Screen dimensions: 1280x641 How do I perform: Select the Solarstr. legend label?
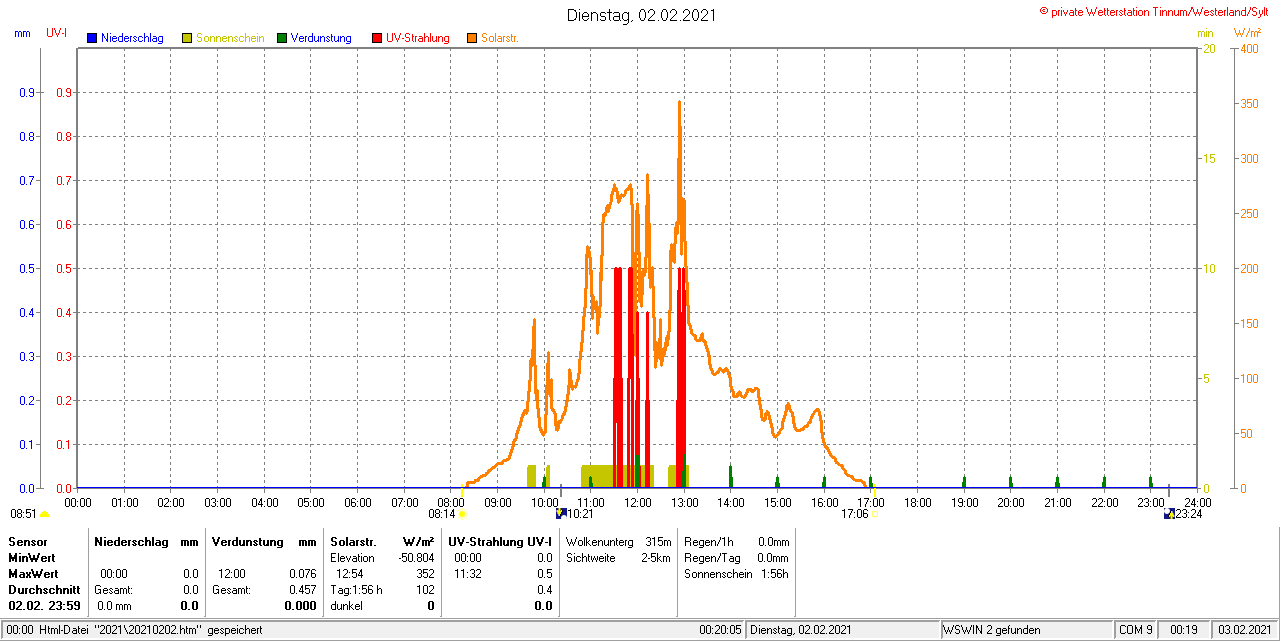500,38
